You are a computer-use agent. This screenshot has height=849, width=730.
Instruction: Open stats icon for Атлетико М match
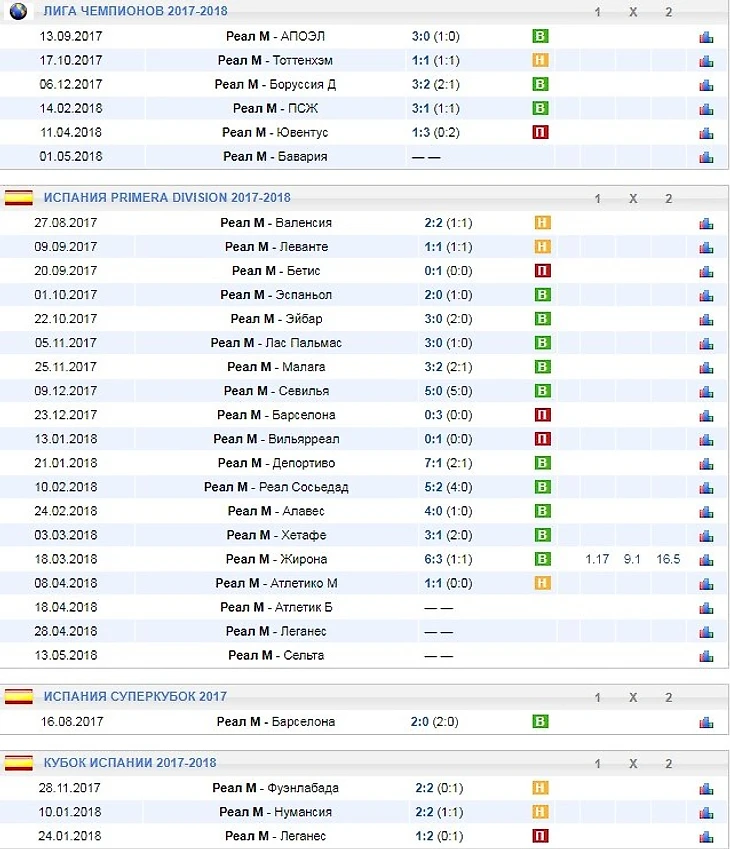click(x=706, y=584)
